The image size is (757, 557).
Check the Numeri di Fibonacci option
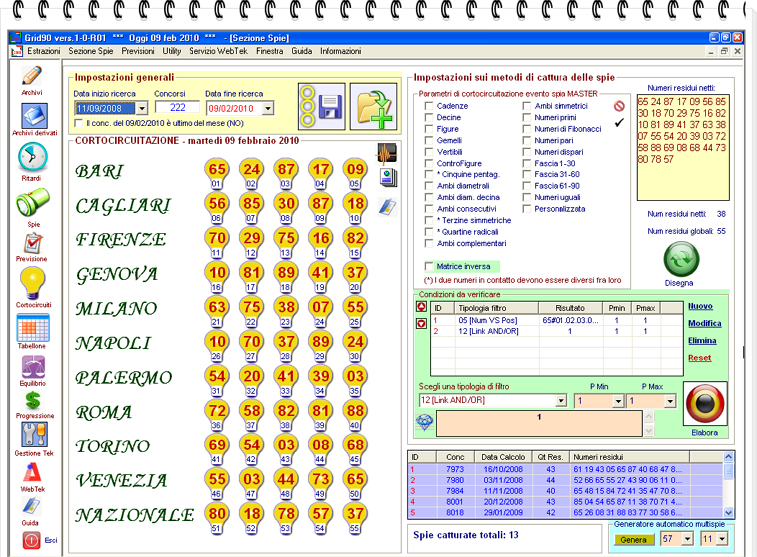click(x=526, y=129)
